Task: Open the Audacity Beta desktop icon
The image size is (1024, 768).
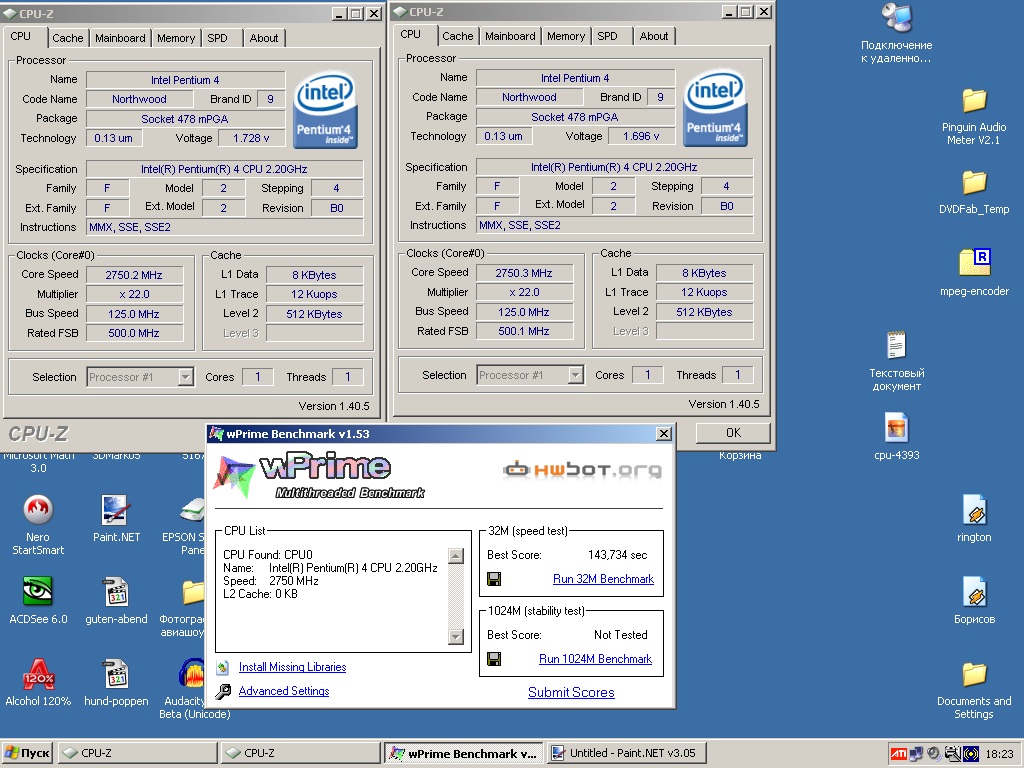Action: (191, 674)
